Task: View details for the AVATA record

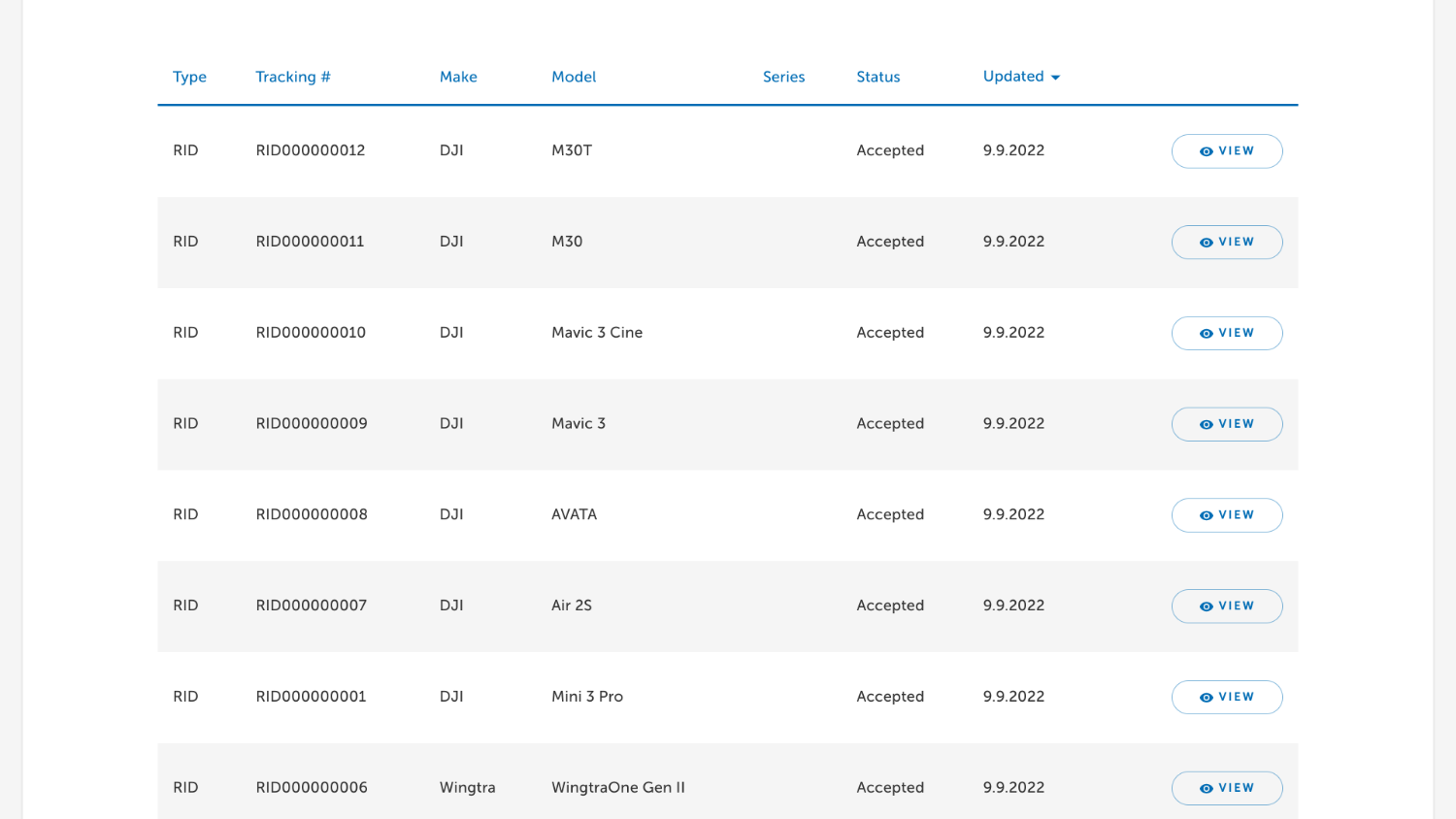Action: point(1226,515)
